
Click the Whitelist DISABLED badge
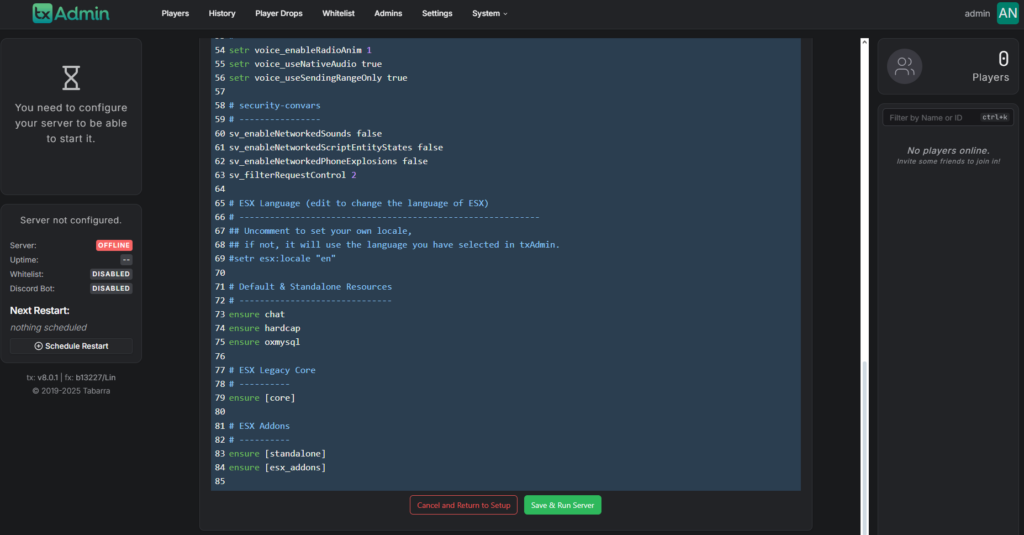click(x=111, y=274)
